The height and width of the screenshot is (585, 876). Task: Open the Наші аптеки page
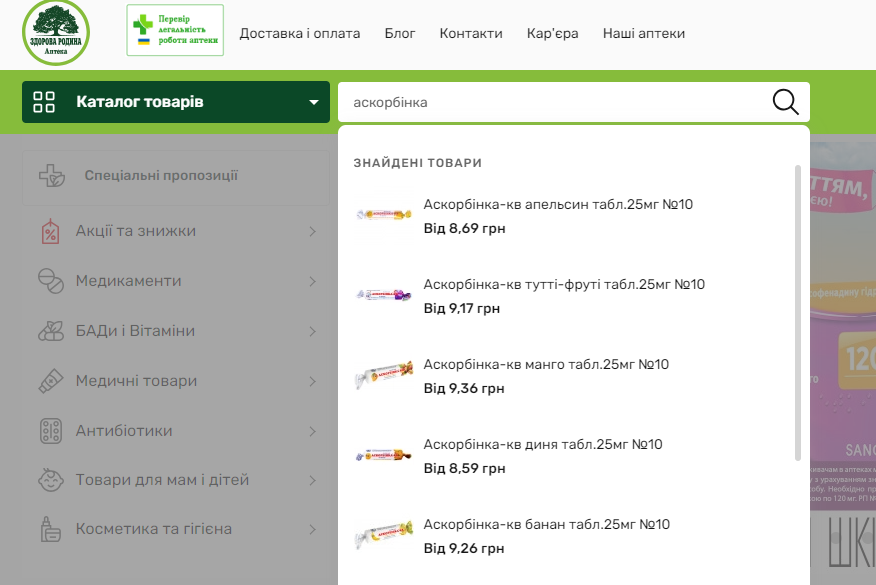click(643, 33)
